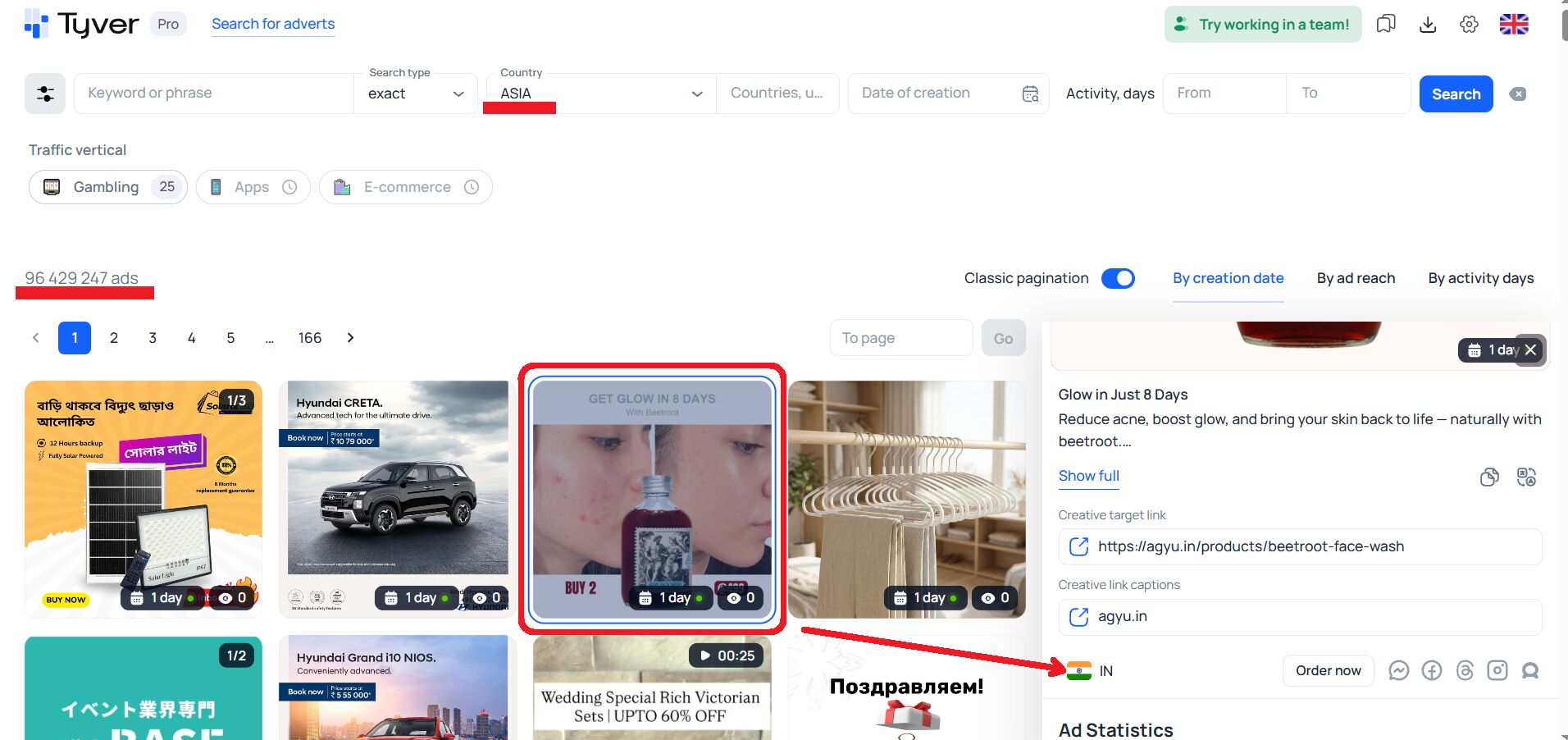Click the download icon in the header
The width and height of the screenshot is (1568, 740).
[x=1428, y=24]
